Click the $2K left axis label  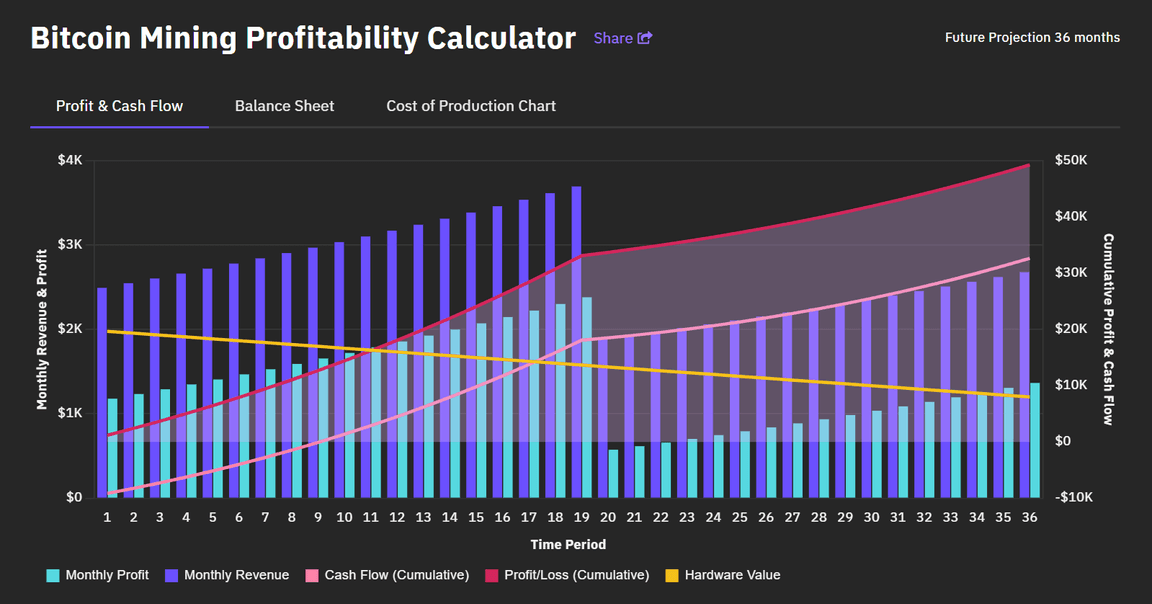(x=71, y=328)
